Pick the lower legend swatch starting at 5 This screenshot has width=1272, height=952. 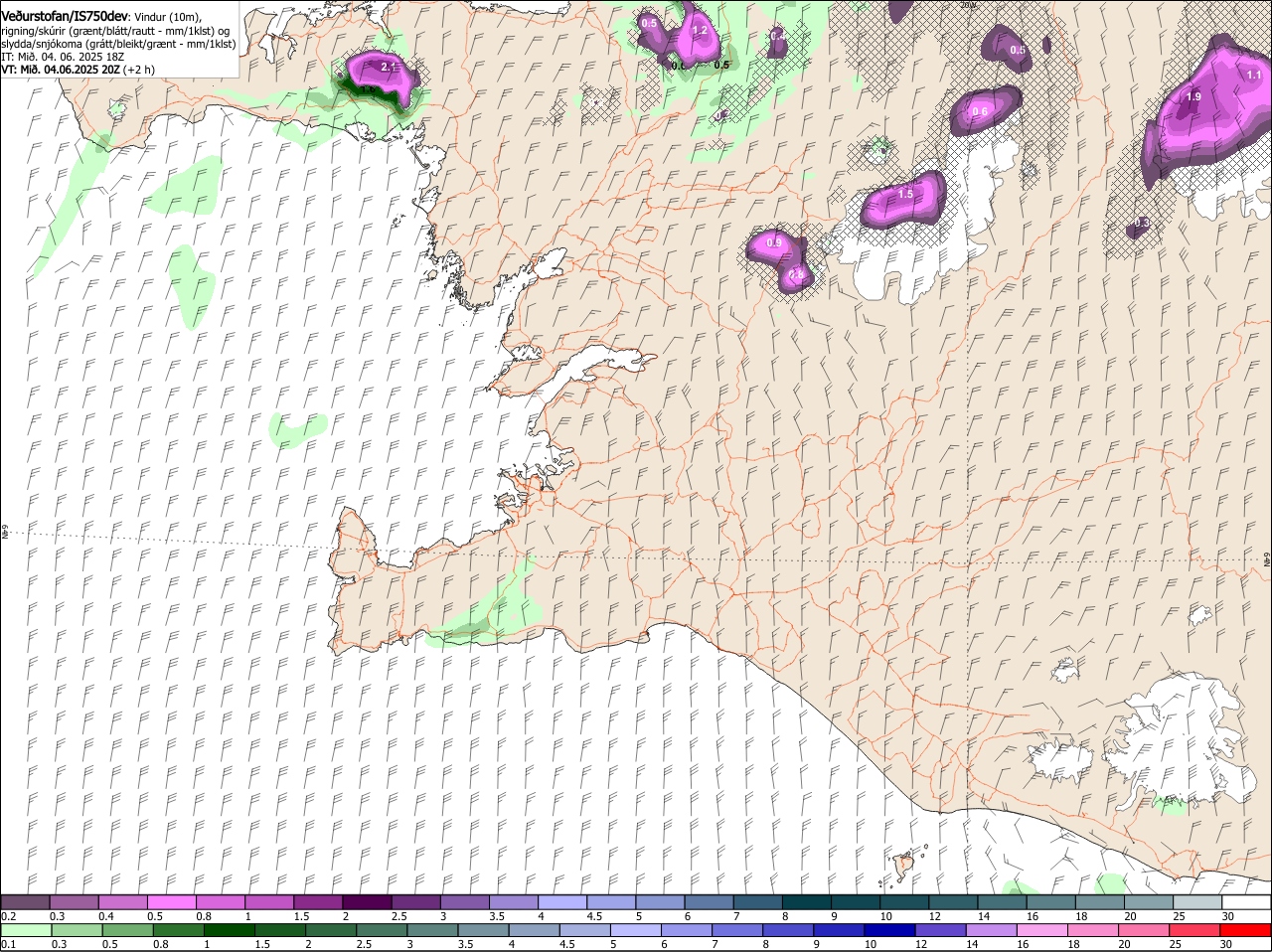click(x=636, y=930)
